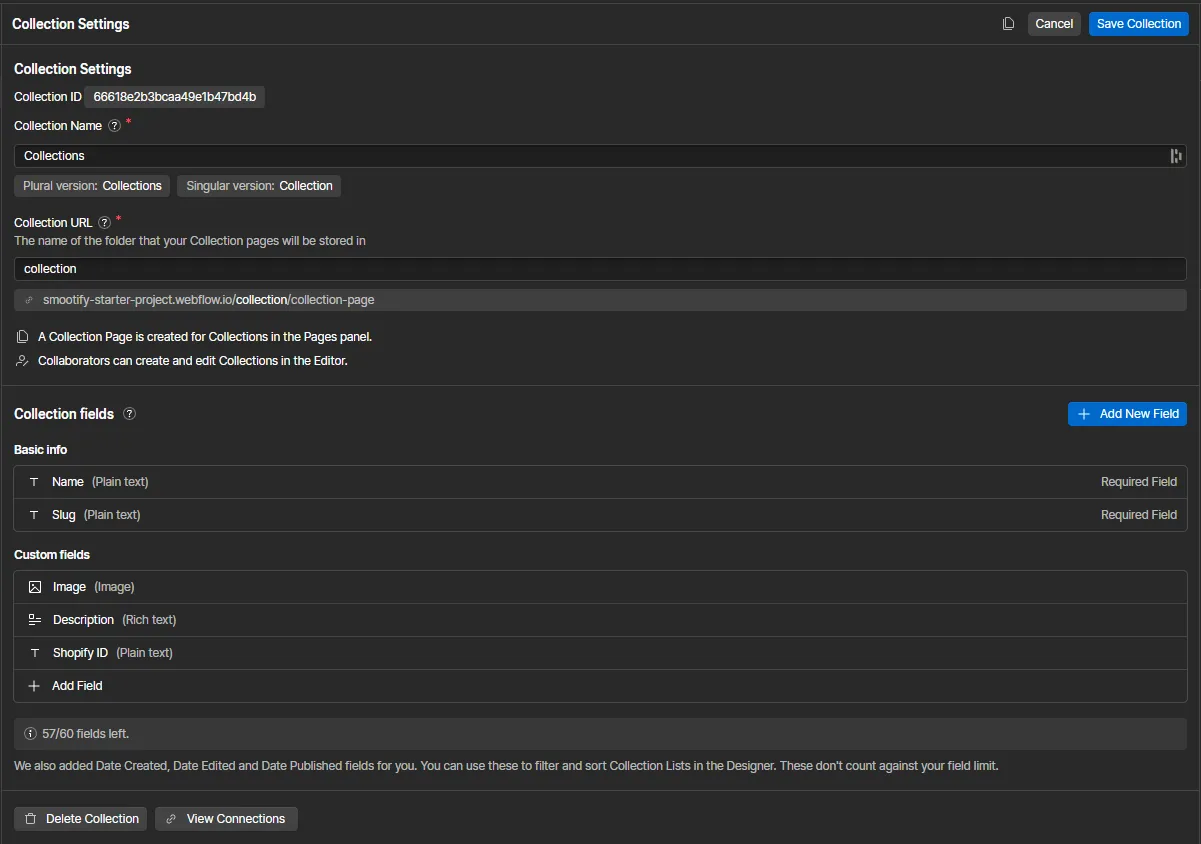The width and height of the screenshot is (1201, 844).
Task: Click the icon inside Collection Name input
Action: click(x=1175, y=156)
